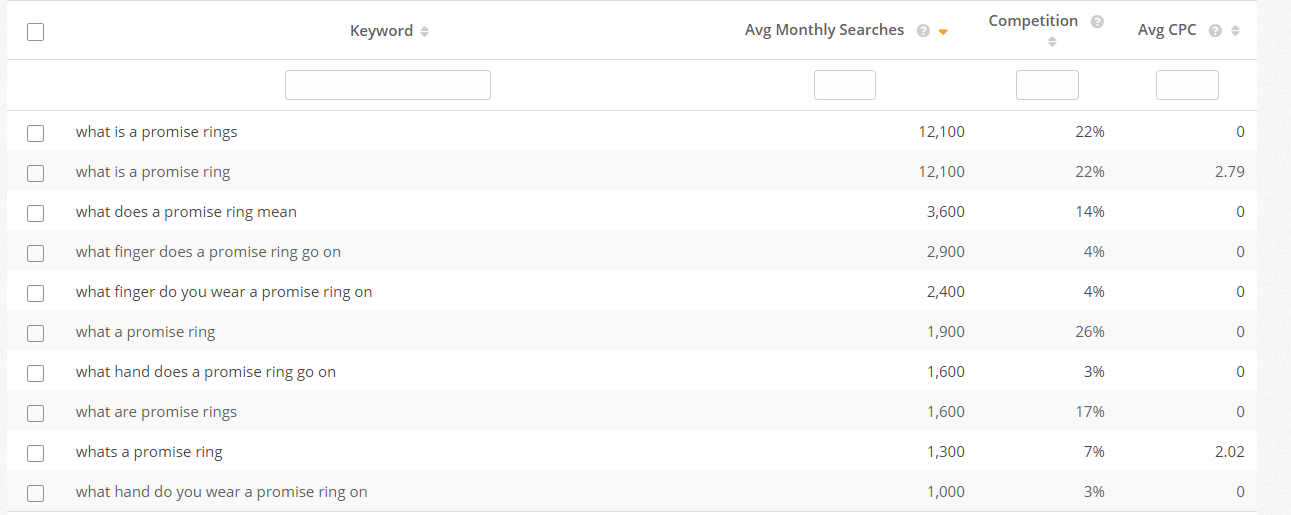
Task: Click the Avg Monthly Searches filter box
Action: 845,85
